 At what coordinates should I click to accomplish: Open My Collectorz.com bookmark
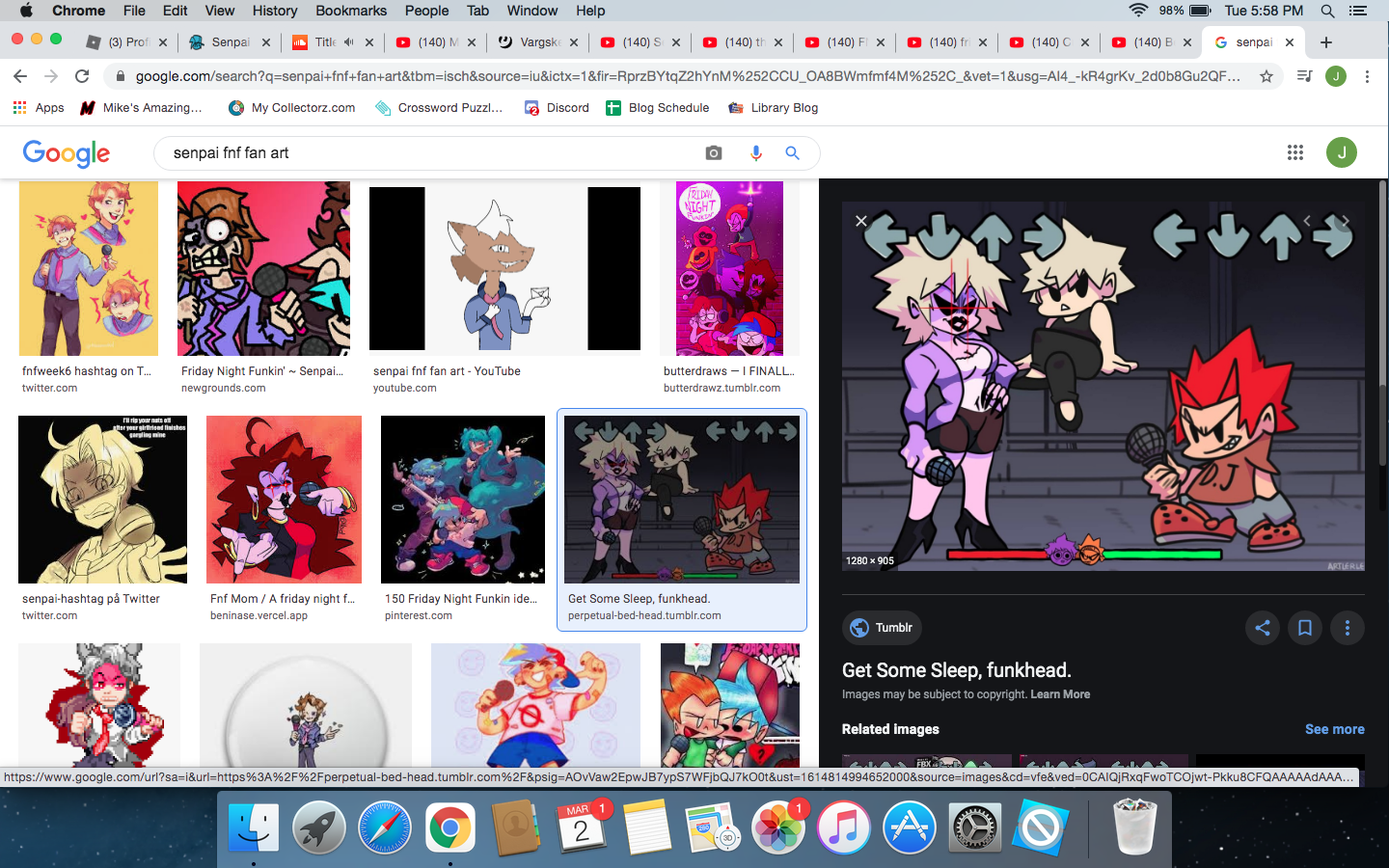pyautogui.click(x=292, y=108)
